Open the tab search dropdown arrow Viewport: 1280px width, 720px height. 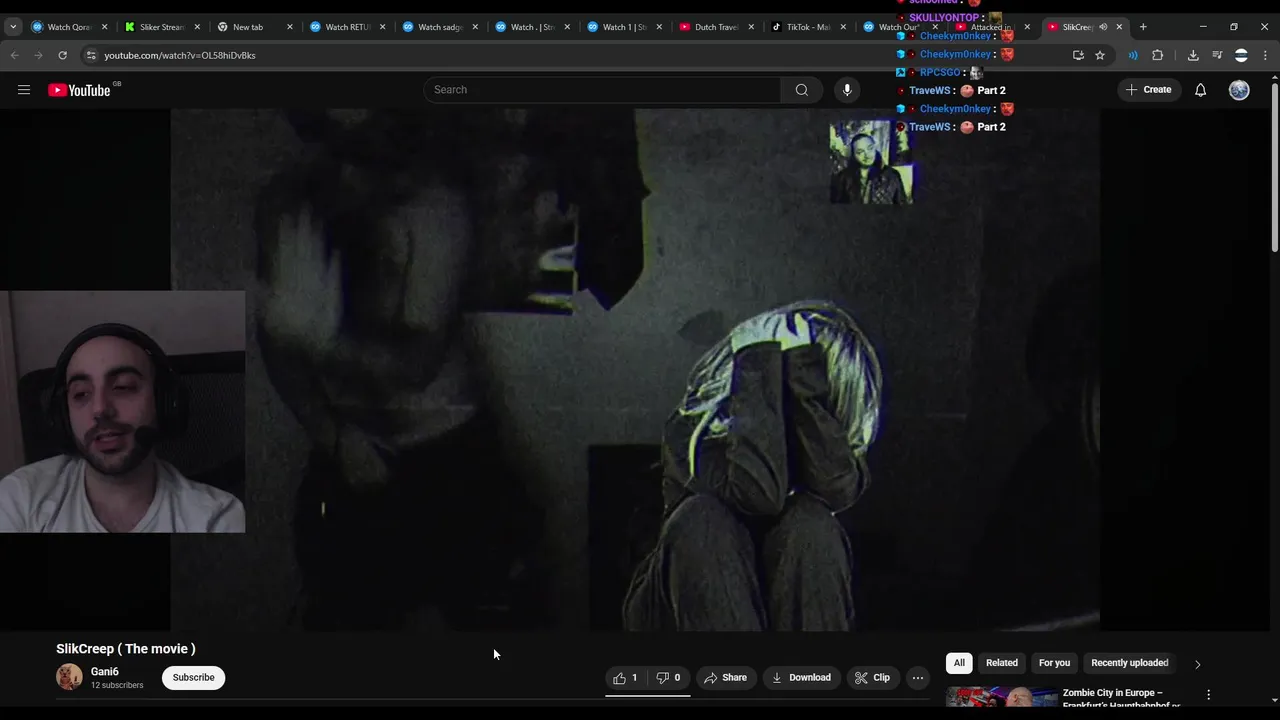pyautogui.click(x=13, y=27)
